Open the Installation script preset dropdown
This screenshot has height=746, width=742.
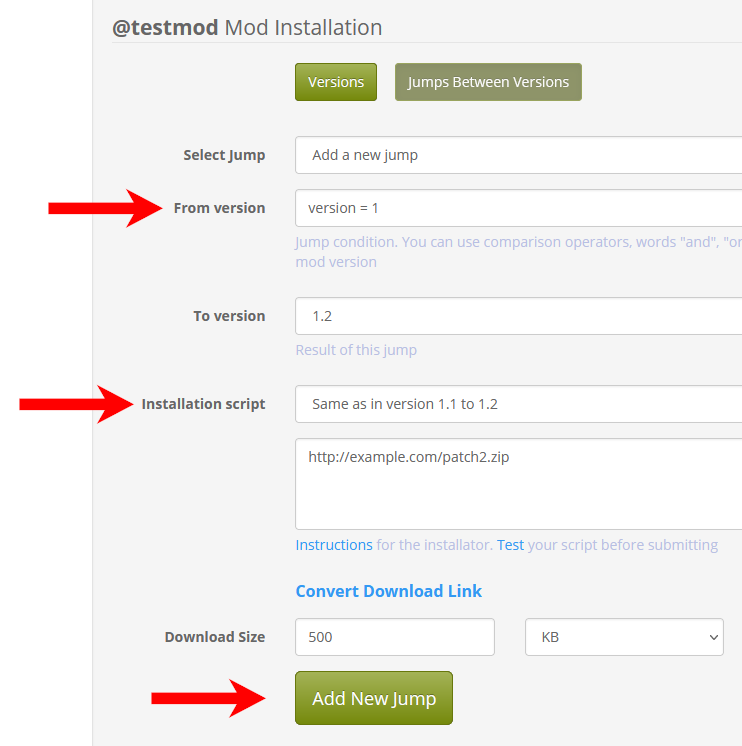click(x=518, y=404)
